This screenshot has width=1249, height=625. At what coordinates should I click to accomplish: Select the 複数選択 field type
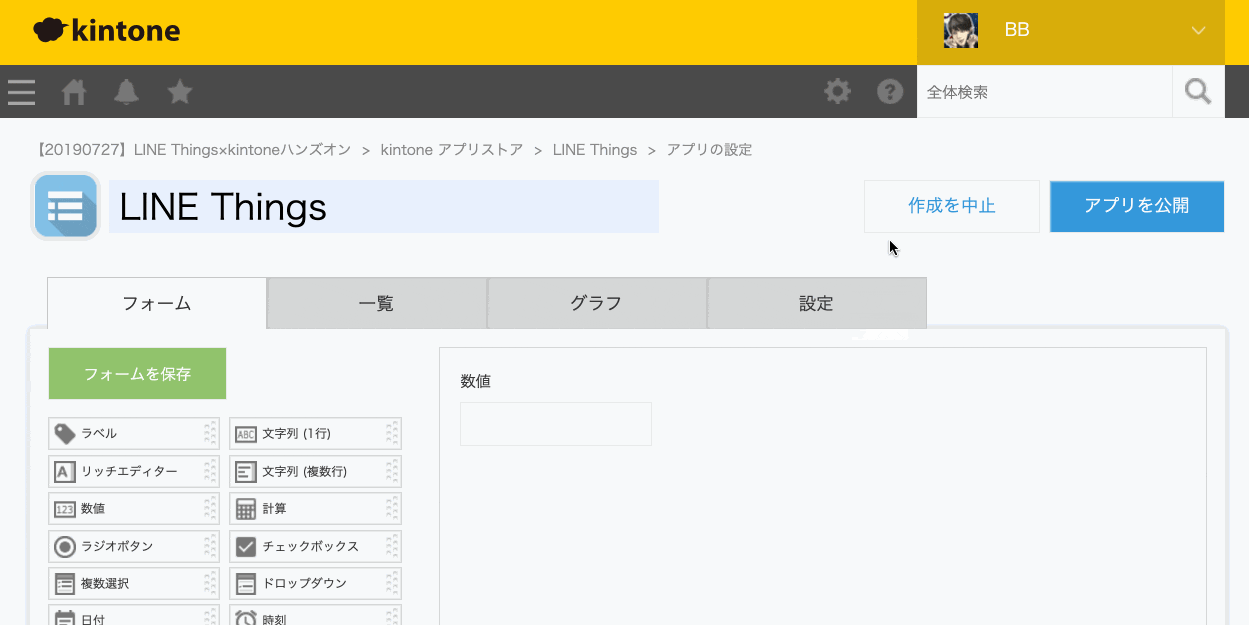[133, 583]
